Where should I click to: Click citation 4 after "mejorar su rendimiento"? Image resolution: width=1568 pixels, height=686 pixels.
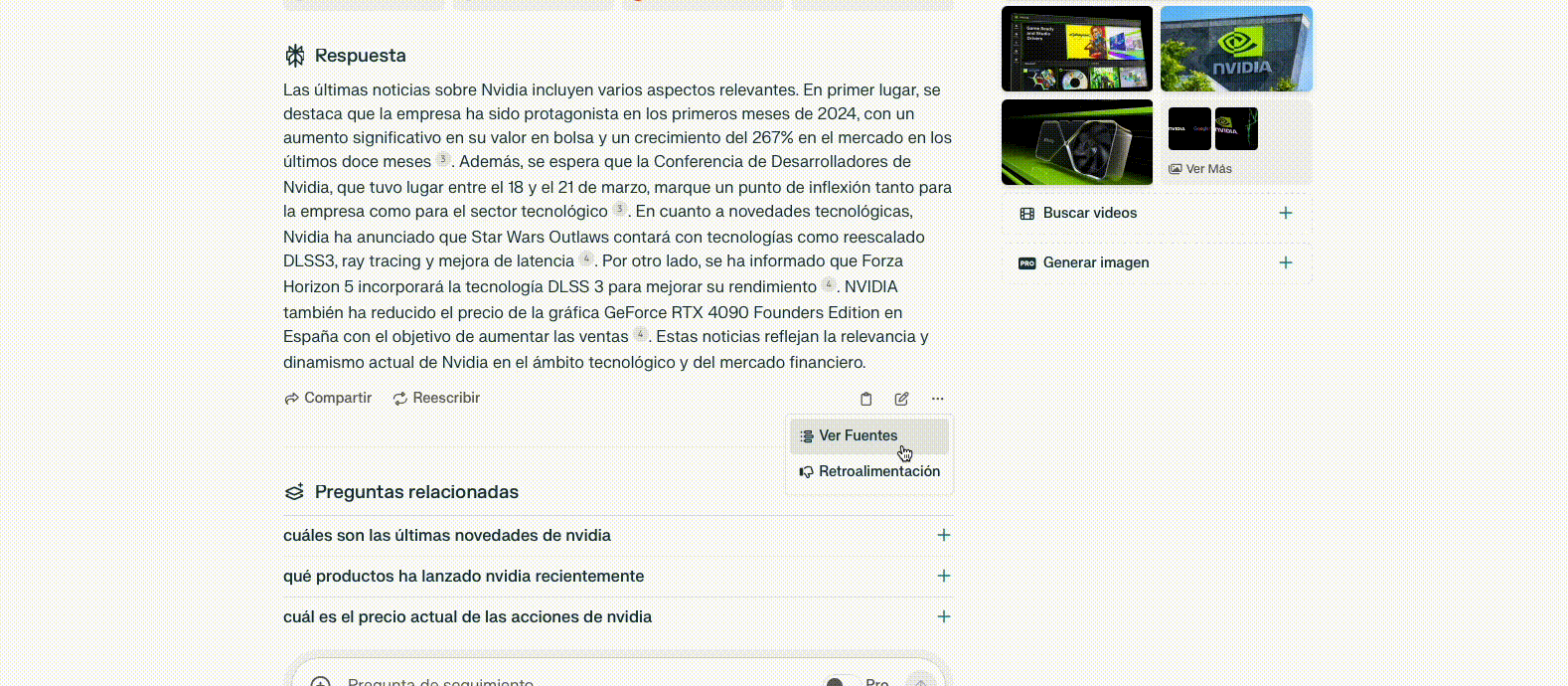(829, 284)
